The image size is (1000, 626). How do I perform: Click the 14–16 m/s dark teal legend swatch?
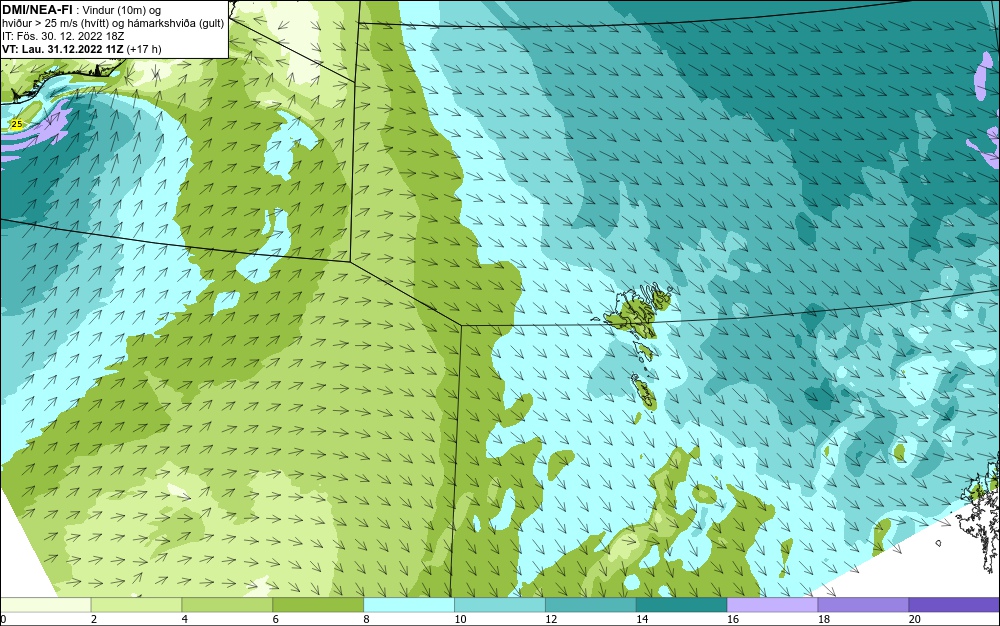[x=682, y=604]
